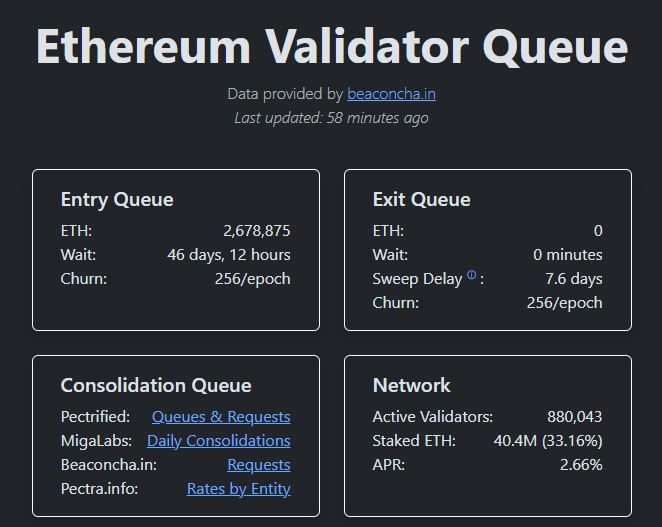Click Active Validators value 880,043
The image size is (662, 527).
coord(575,417)
